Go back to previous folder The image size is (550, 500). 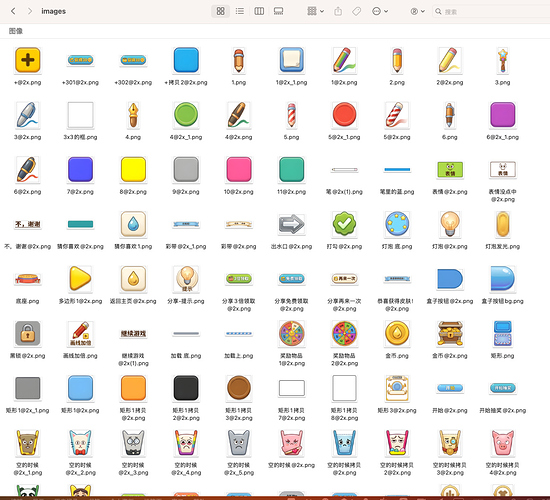point(13,11)
